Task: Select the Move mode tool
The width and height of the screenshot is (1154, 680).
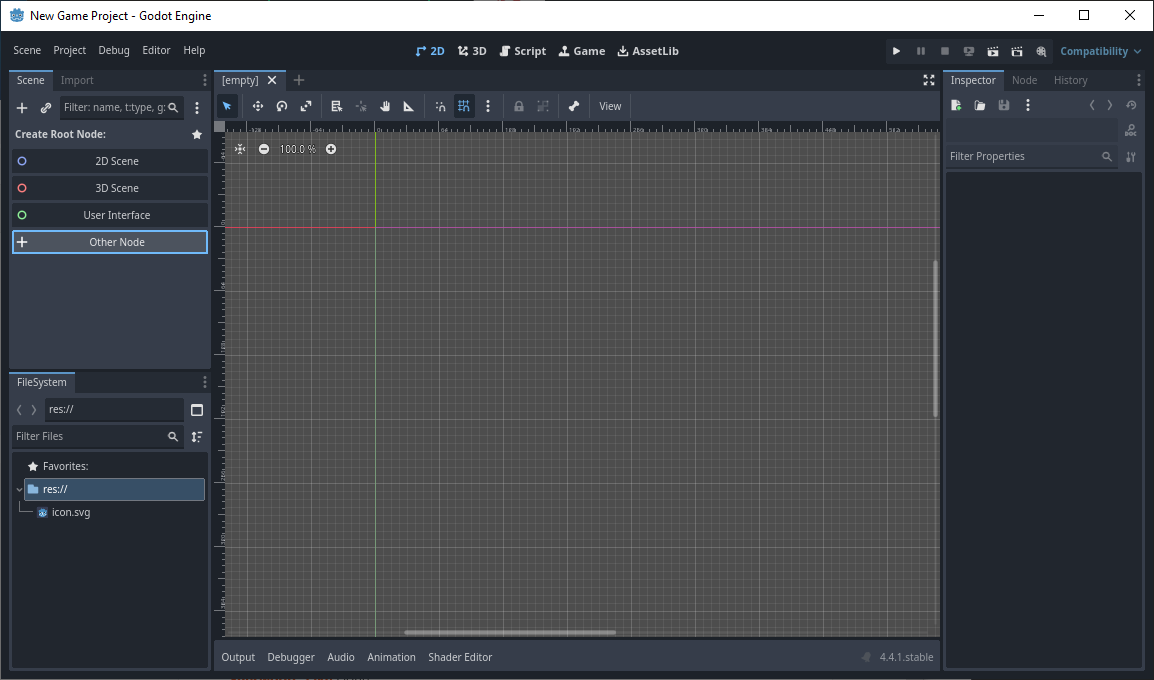Action: coord(257,106)
